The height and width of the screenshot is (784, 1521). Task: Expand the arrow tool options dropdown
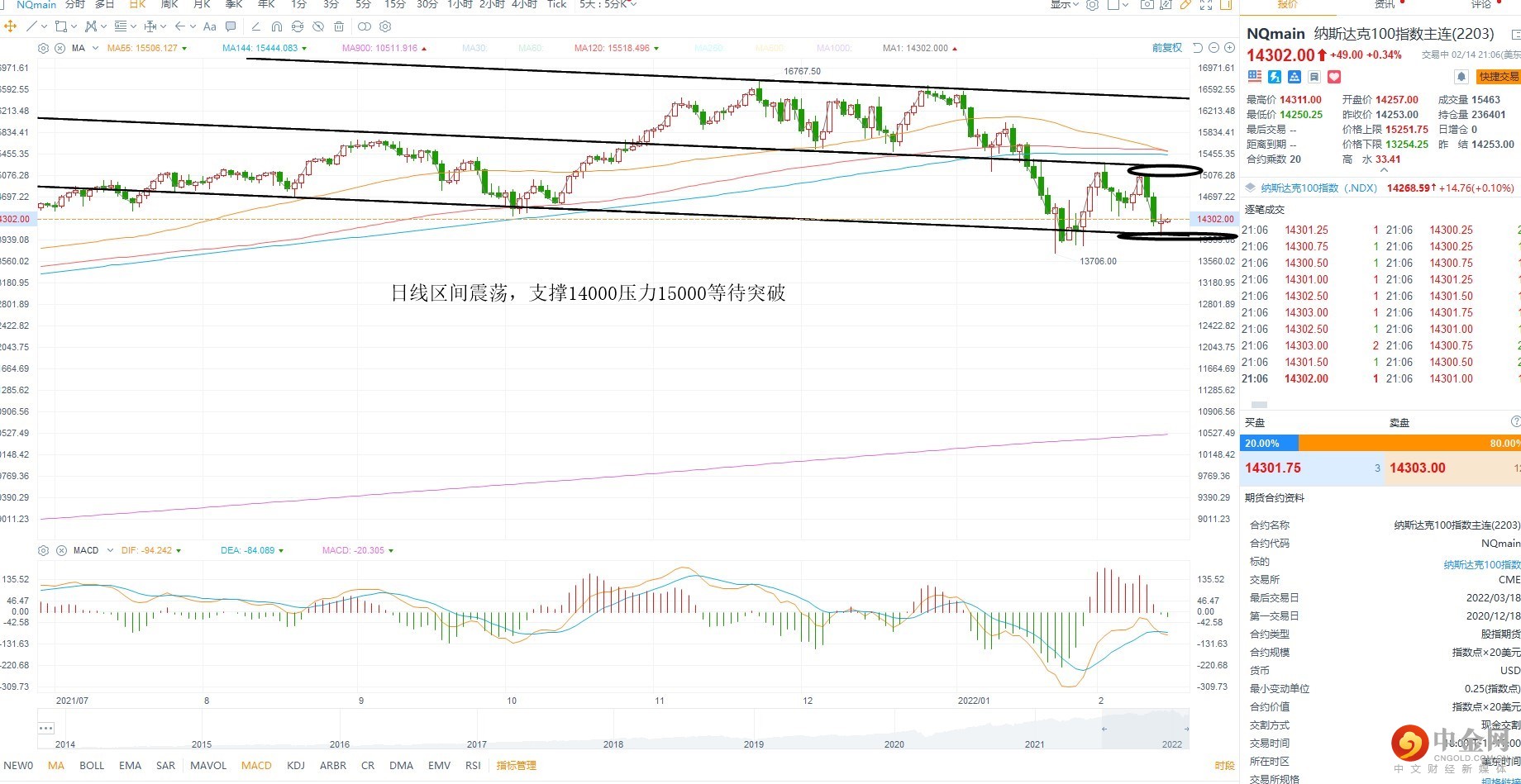[x=193, y=26]
